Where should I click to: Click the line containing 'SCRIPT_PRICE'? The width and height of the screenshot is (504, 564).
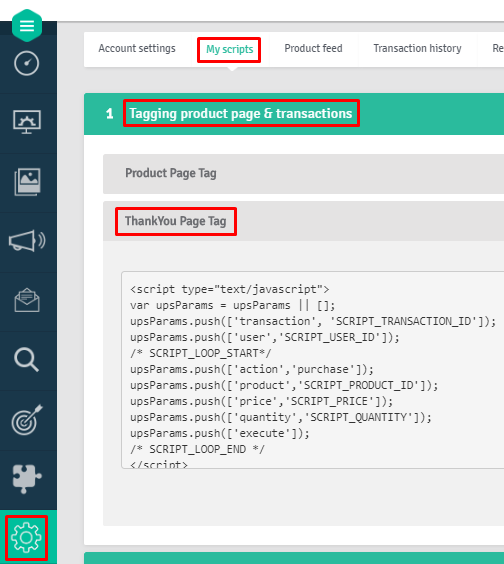pyautogui.click(x=262, y=401)
